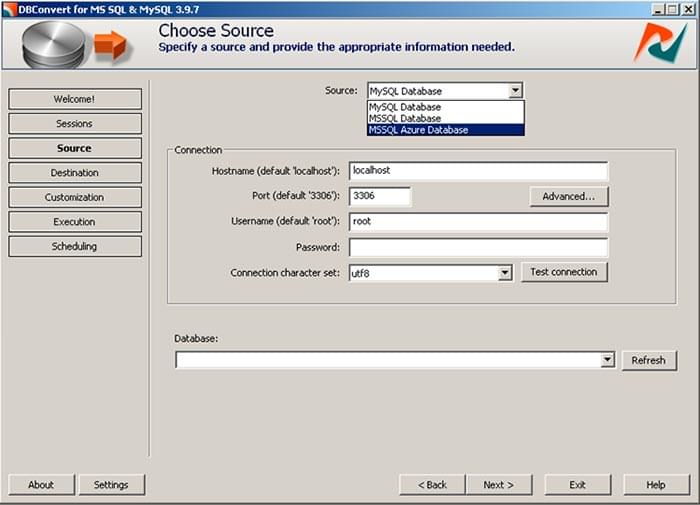Screen dimensions: 700x505
Task: Click into the Hostname field
Action: point(478,171)
